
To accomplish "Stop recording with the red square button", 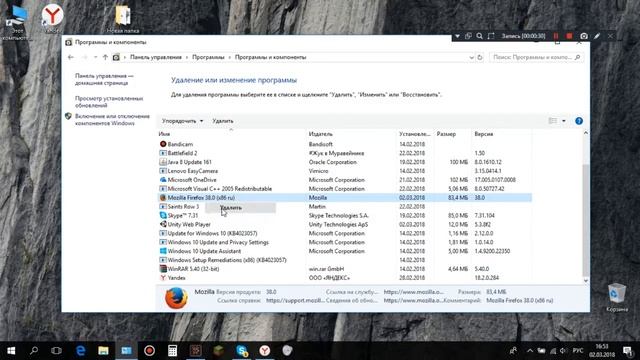I will click(x=569, y=36).
